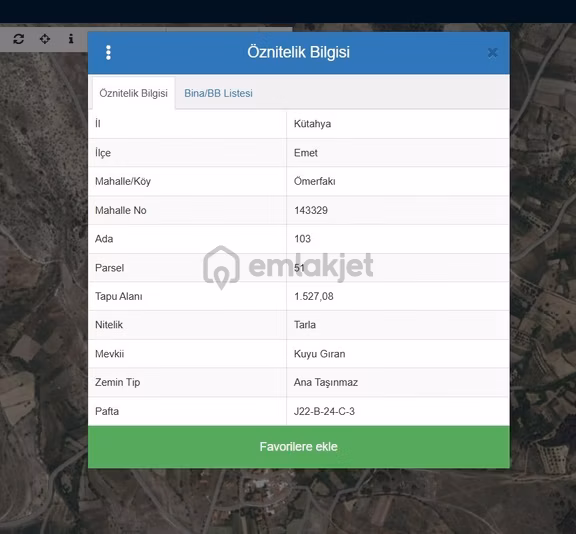Click the Nitelik value Tarla
The width and height of the screenshot is (576, 534).
tap(305, 325)
